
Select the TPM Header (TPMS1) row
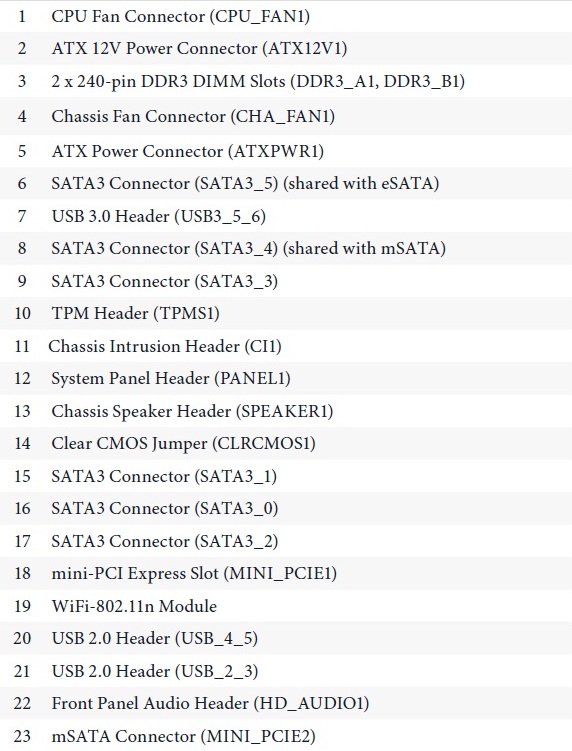286,313
